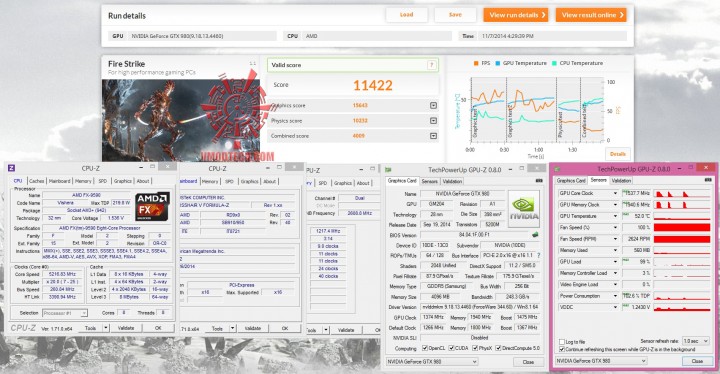Image resolution: width=720 pixels, height=374 pixels.
Task: Open Tools dropdown arrow in CPU-Z CPU window
Action: (x=106, y=328)
